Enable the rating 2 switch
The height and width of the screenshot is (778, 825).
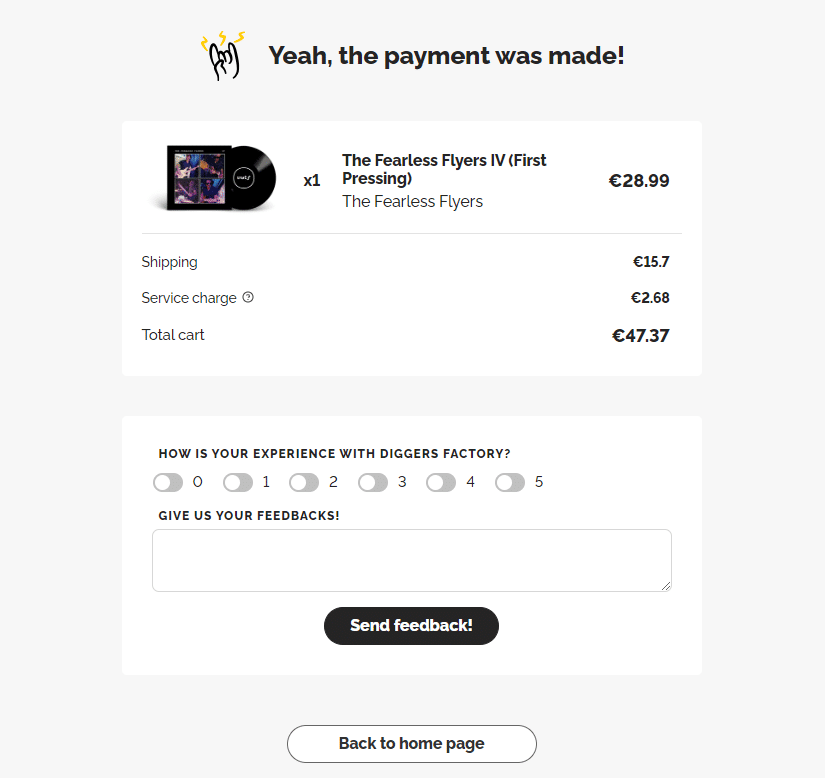[x=304, y=483]
